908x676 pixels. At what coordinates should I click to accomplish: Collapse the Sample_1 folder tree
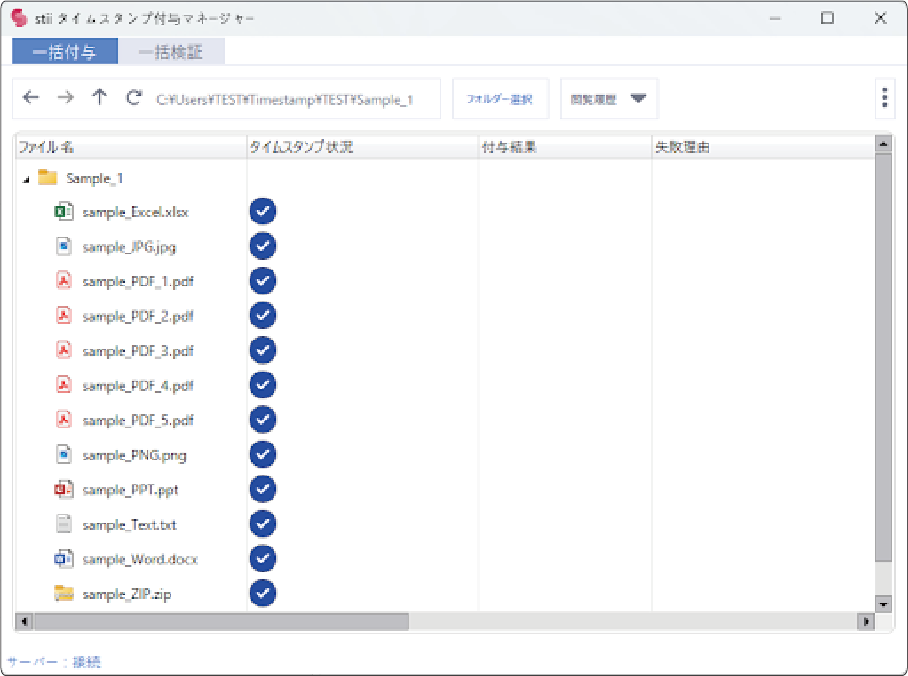25,179
